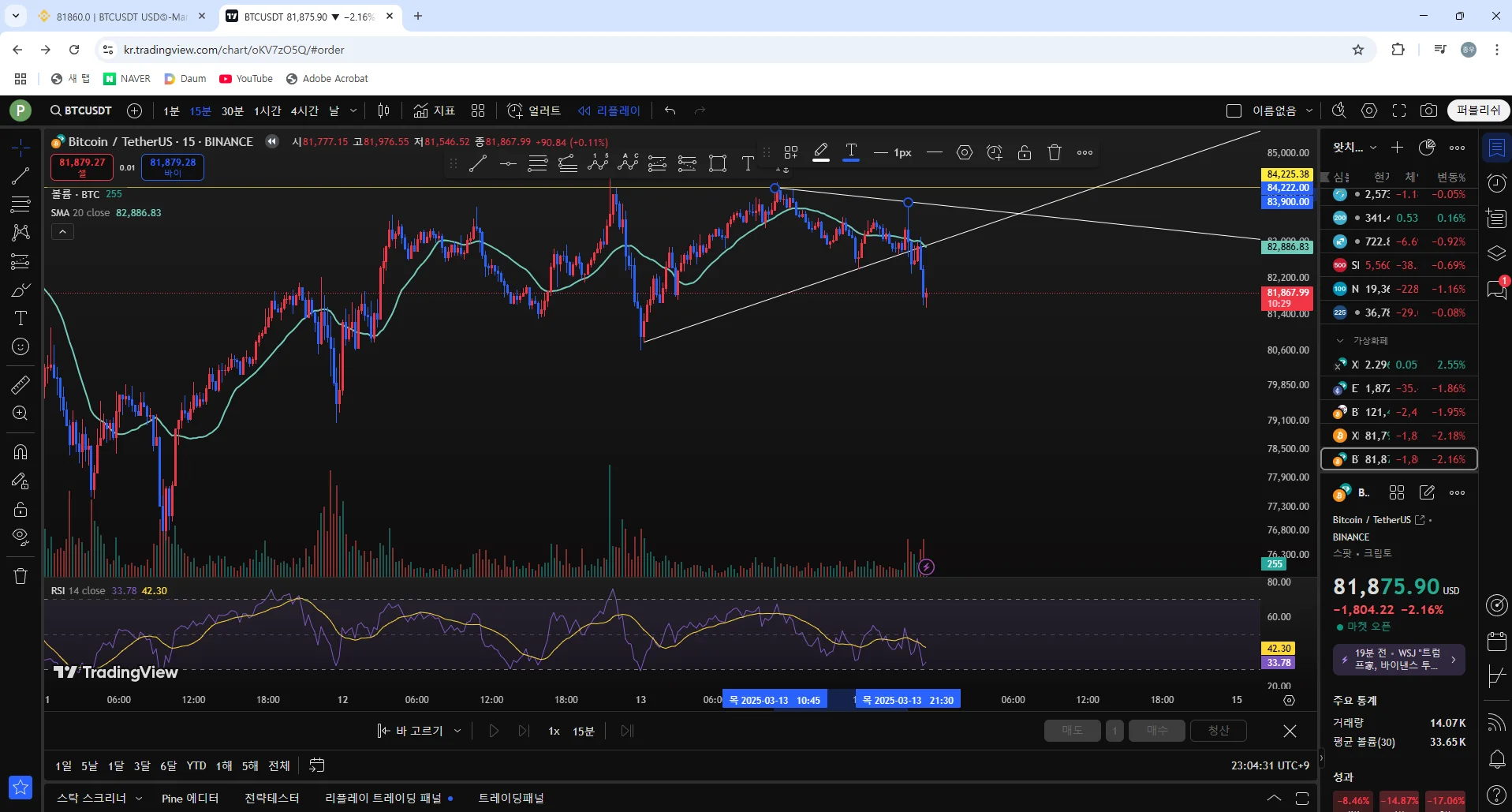
Task: Toggle the layout setup square beside 이름없음
Action: [x=1234, y=110]
